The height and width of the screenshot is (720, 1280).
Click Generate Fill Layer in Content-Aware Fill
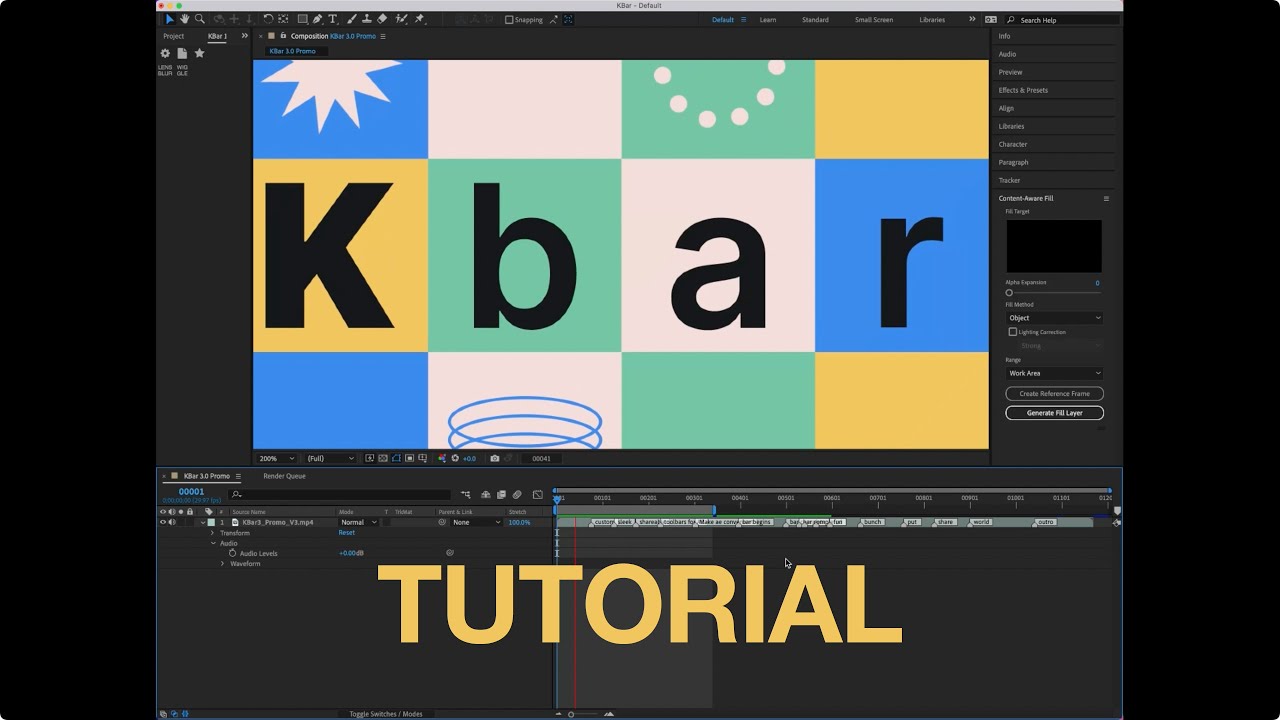(x=1054, y=412)
